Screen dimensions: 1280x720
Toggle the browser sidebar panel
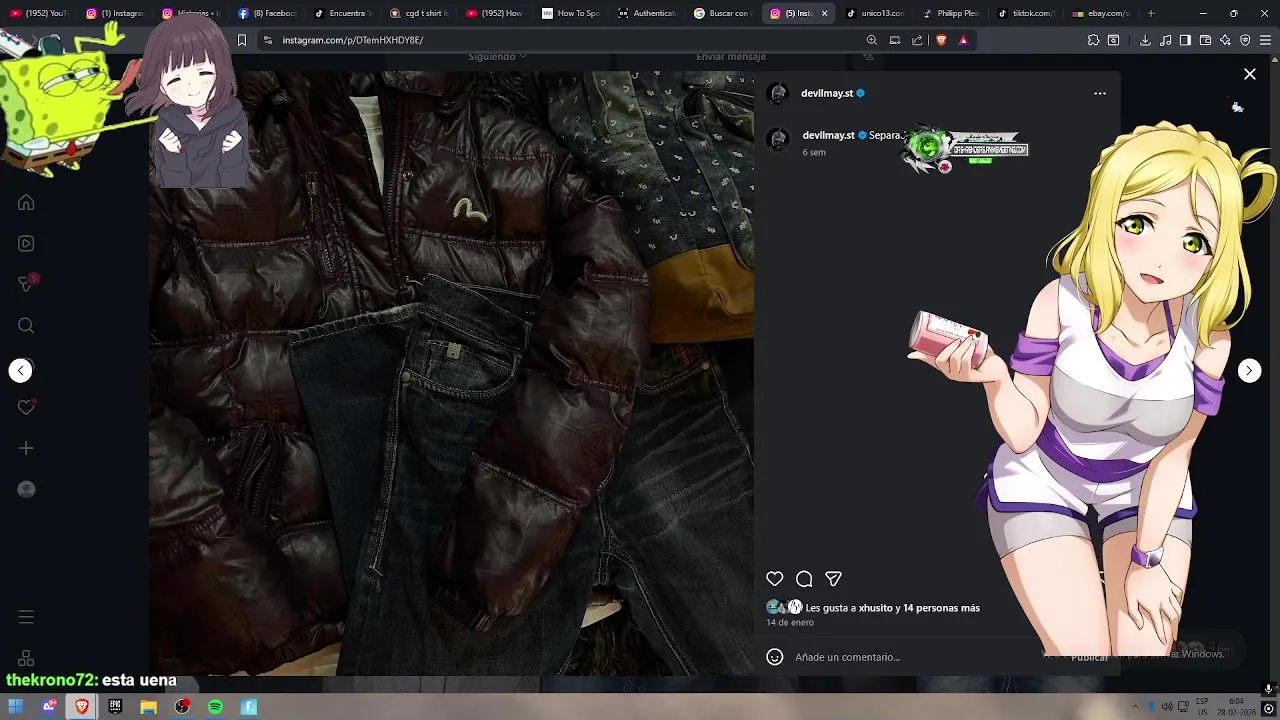1185,40
